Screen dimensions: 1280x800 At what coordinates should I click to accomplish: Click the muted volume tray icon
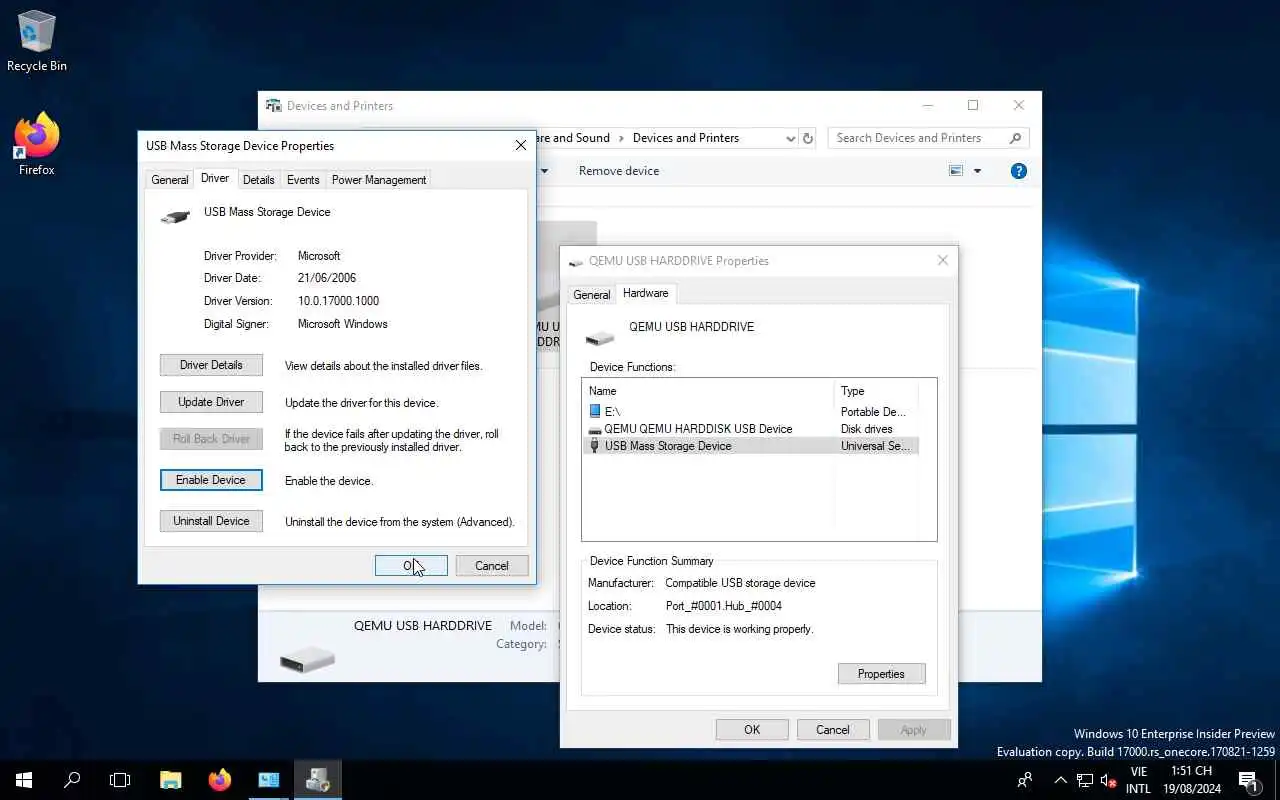click(x=1108, y=780)
